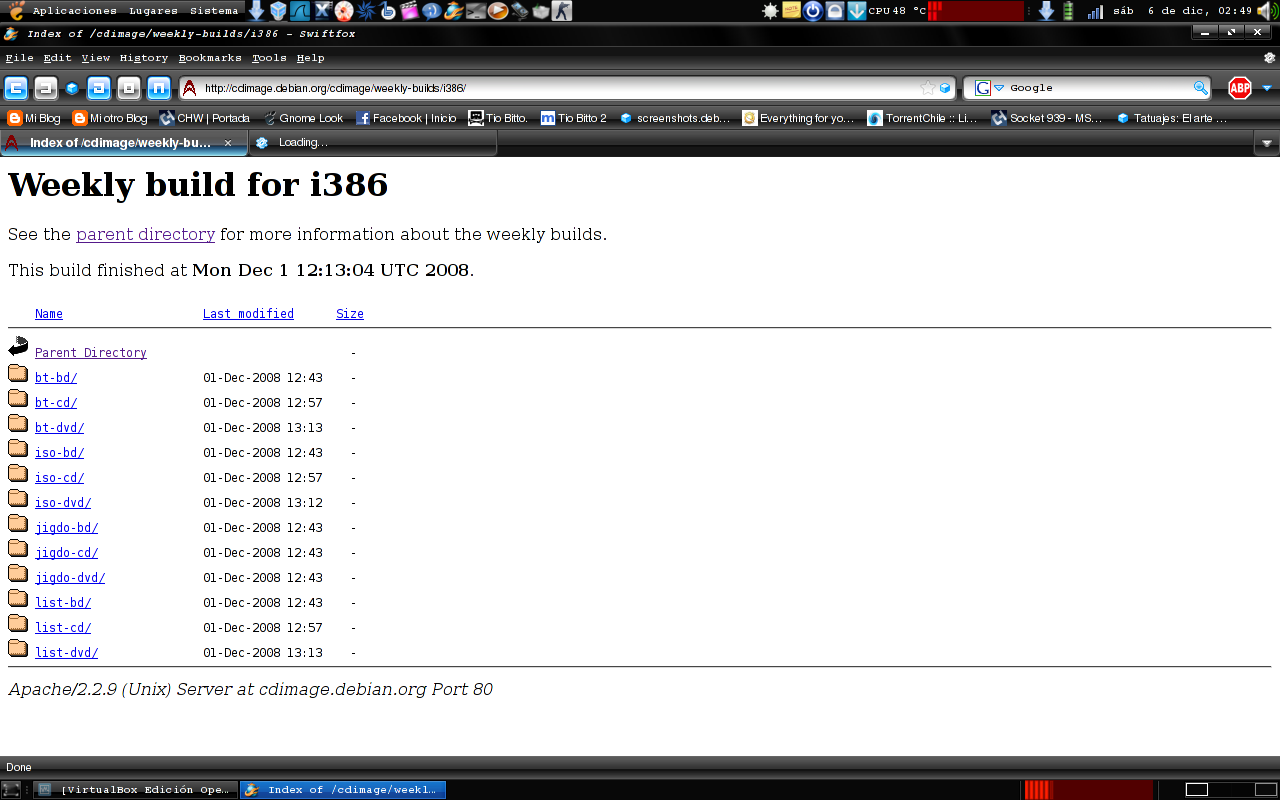Image resolution: width=1280 pixels, height=800 pixels.
Task: Open the bt-bd/ folder link
Action: 56,378
